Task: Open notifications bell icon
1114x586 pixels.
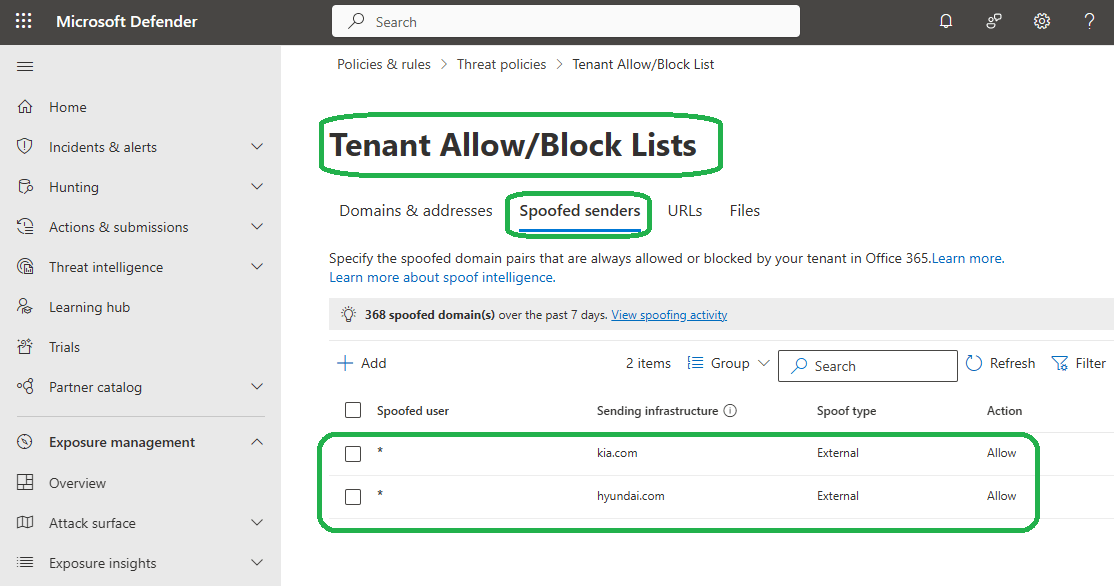Action: click(946, 21)
